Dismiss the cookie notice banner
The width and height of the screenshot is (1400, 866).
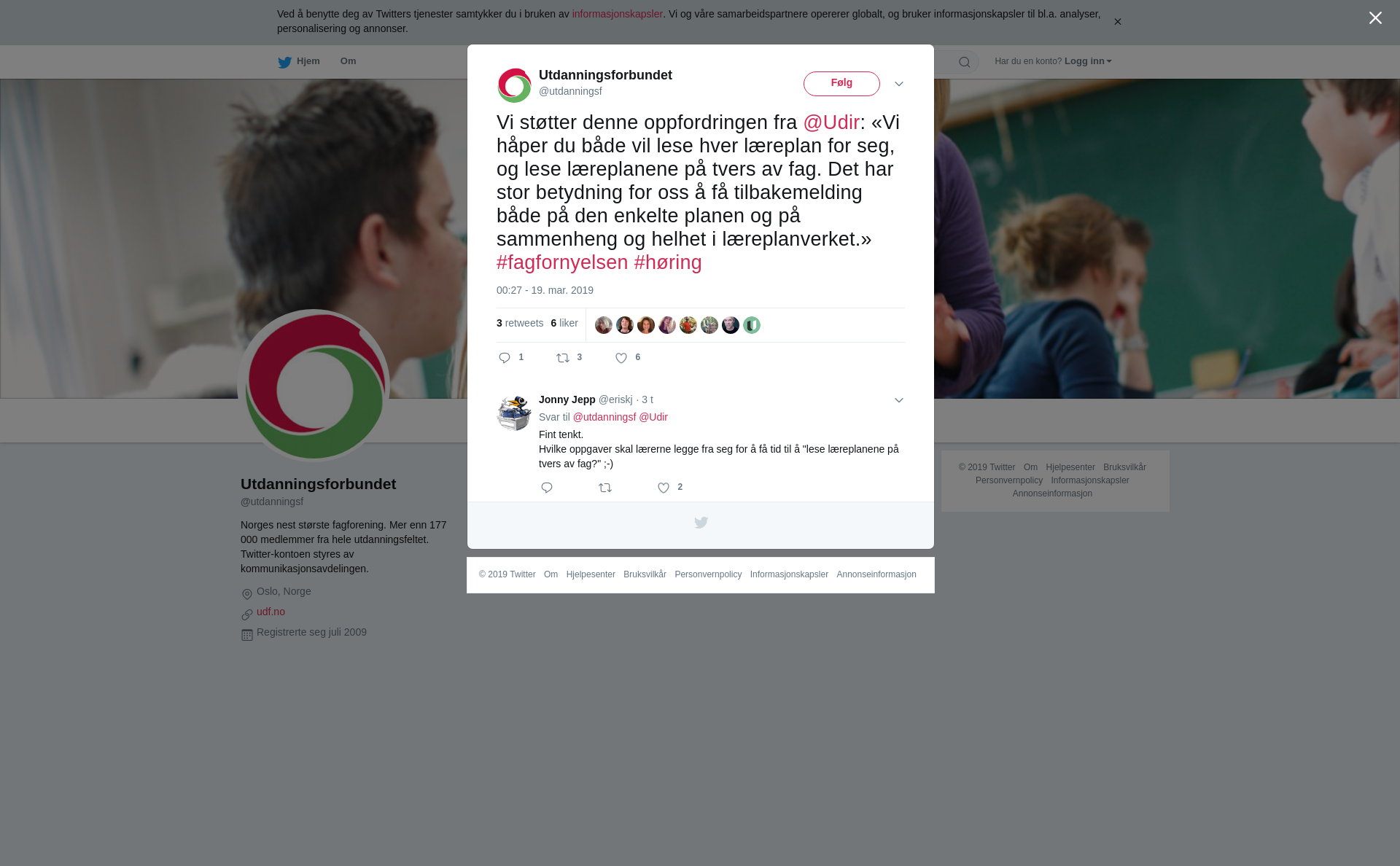point(1117,22)
